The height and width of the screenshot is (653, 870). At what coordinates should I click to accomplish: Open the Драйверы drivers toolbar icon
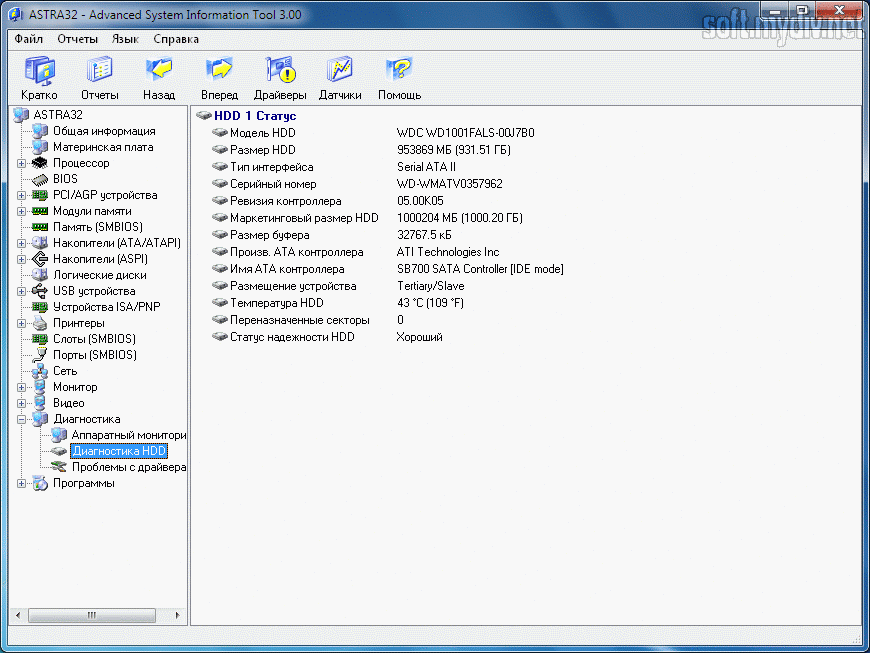(x=280, y=70)
